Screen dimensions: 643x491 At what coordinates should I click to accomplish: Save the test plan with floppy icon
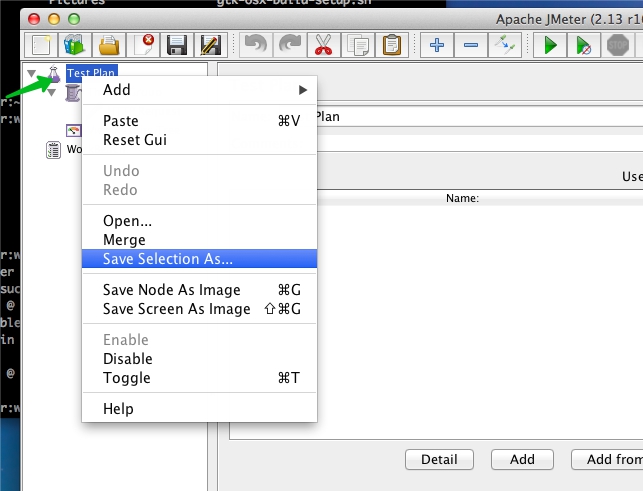coord(177,45)
